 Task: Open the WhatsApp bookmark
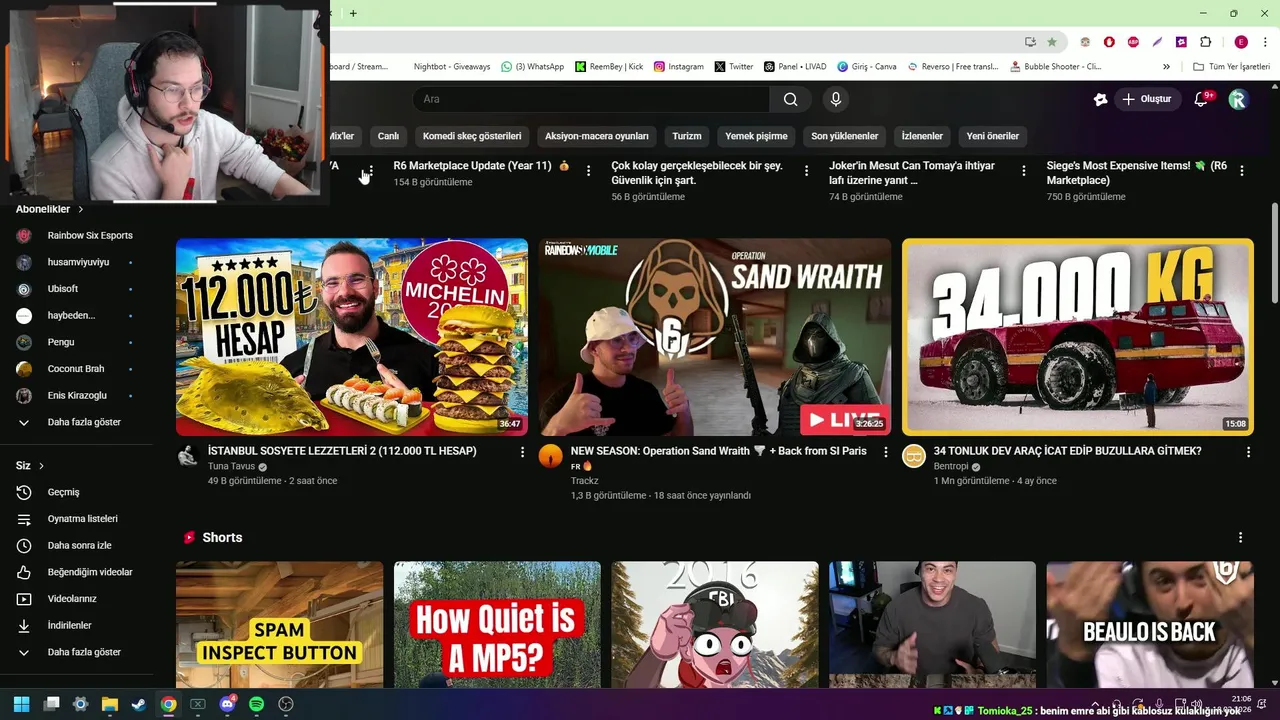pos(532,67)
